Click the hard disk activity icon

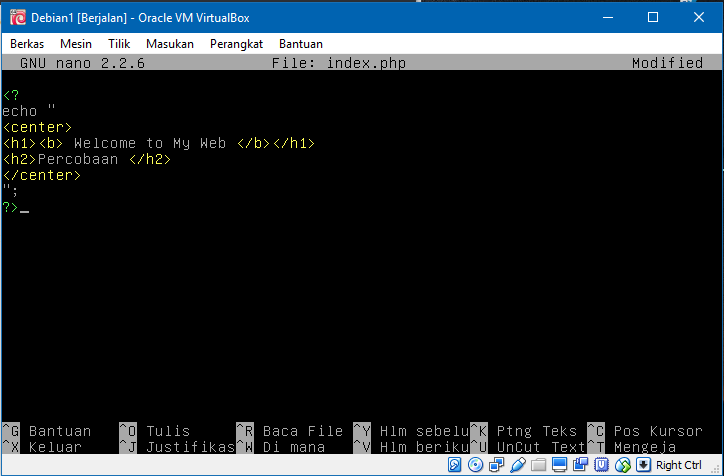[x=454, y=464]
